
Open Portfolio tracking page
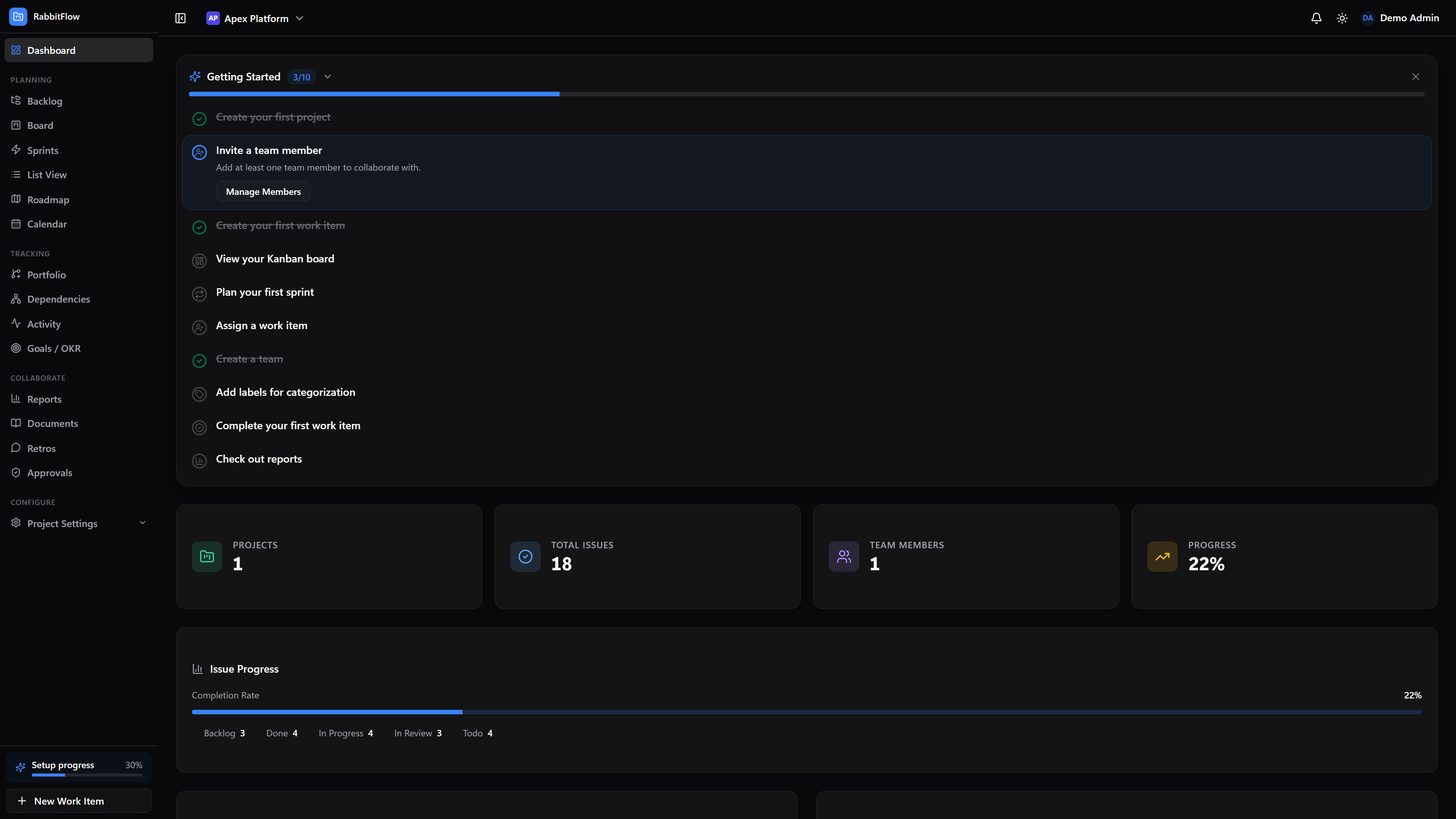78,275
